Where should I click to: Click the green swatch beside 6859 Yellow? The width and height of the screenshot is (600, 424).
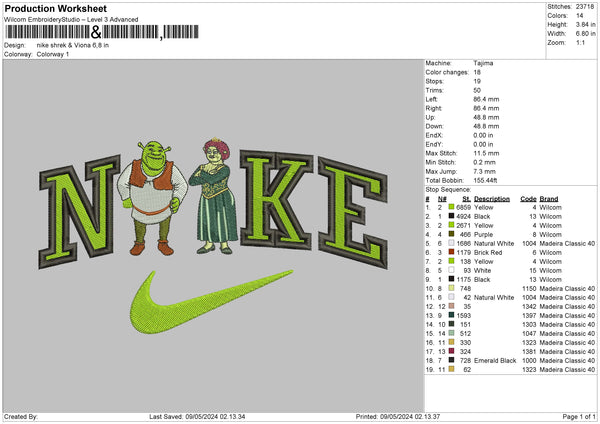(x=451, y=207)
